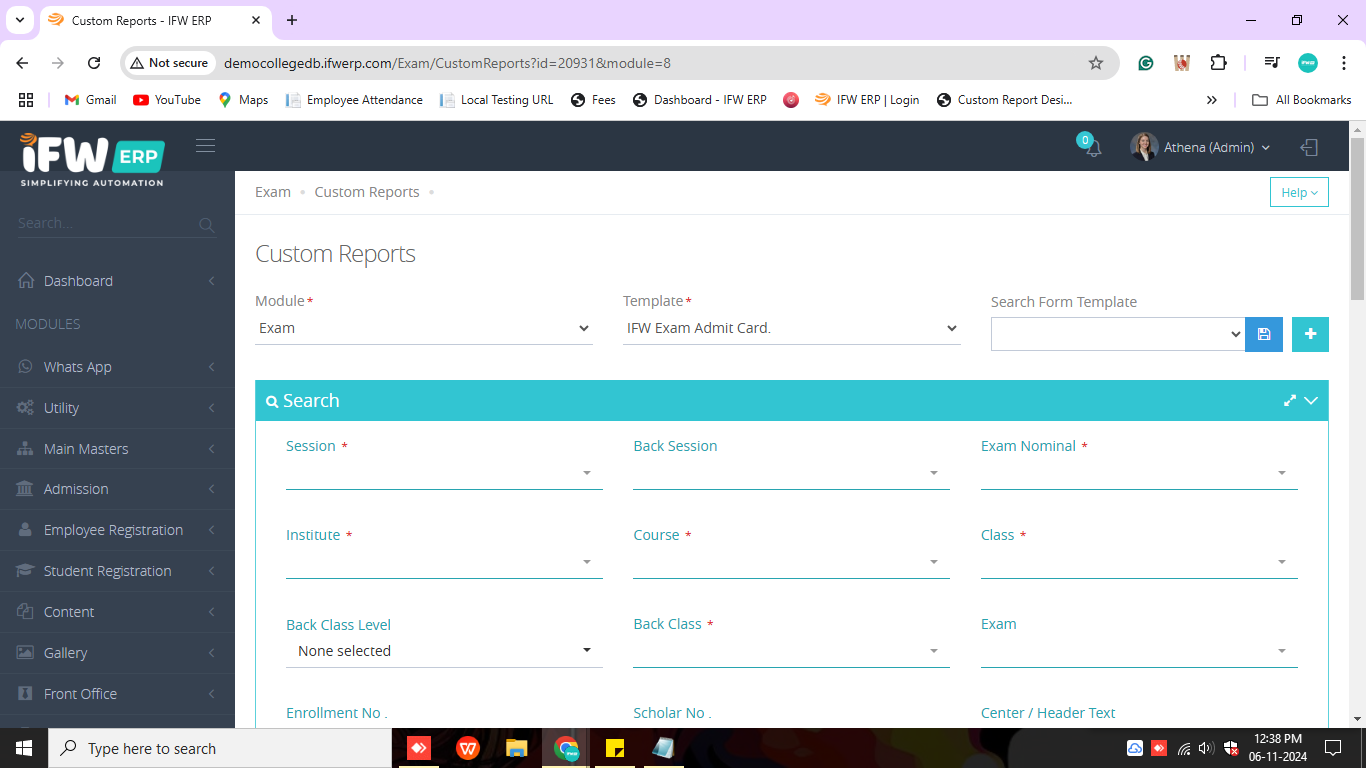Open Back Class Level None selected dropdown

444,651
